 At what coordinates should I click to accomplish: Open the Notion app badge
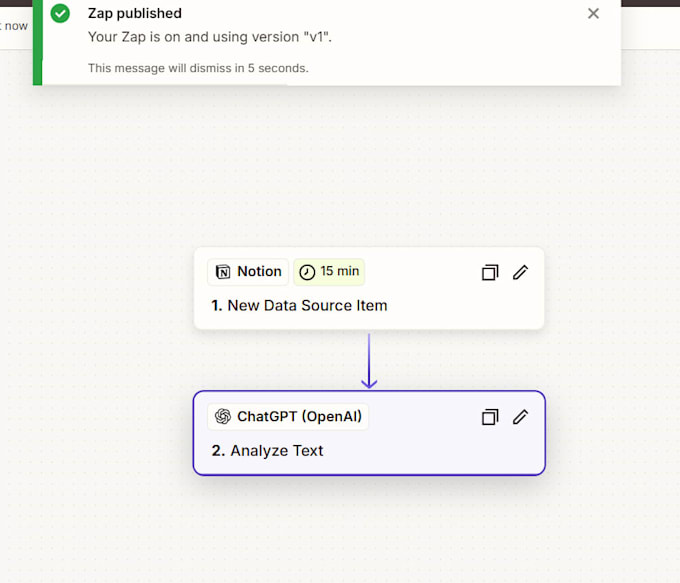coord(248,272)
